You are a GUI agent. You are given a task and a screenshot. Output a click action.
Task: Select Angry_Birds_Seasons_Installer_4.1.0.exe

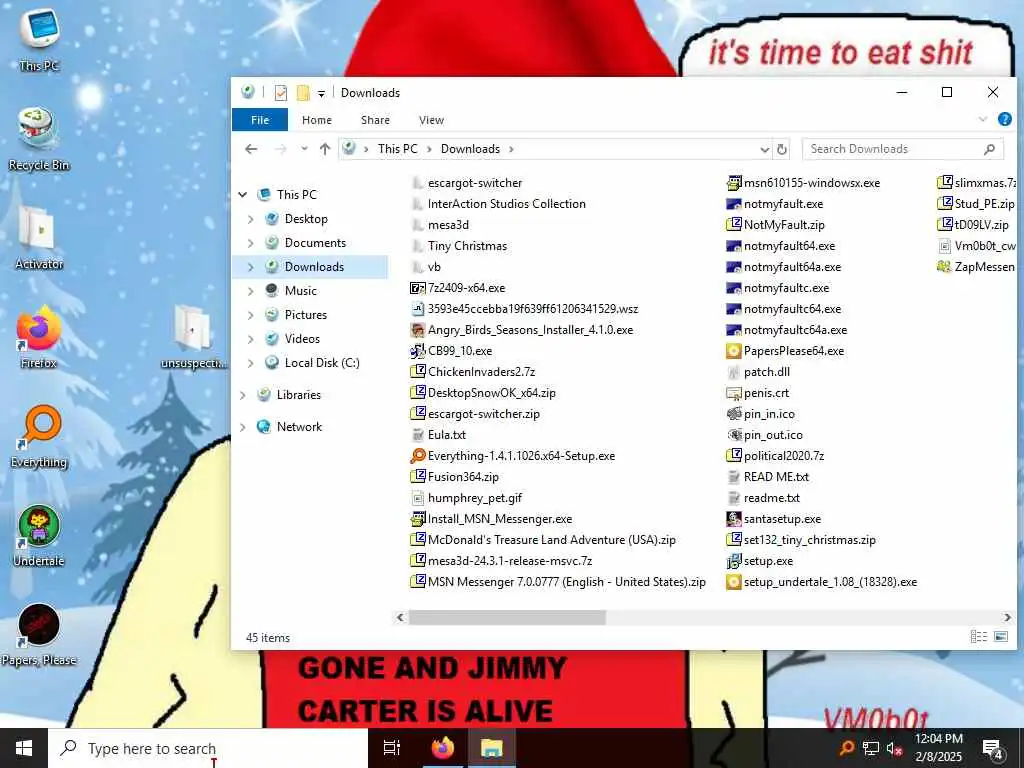[522, 330]
